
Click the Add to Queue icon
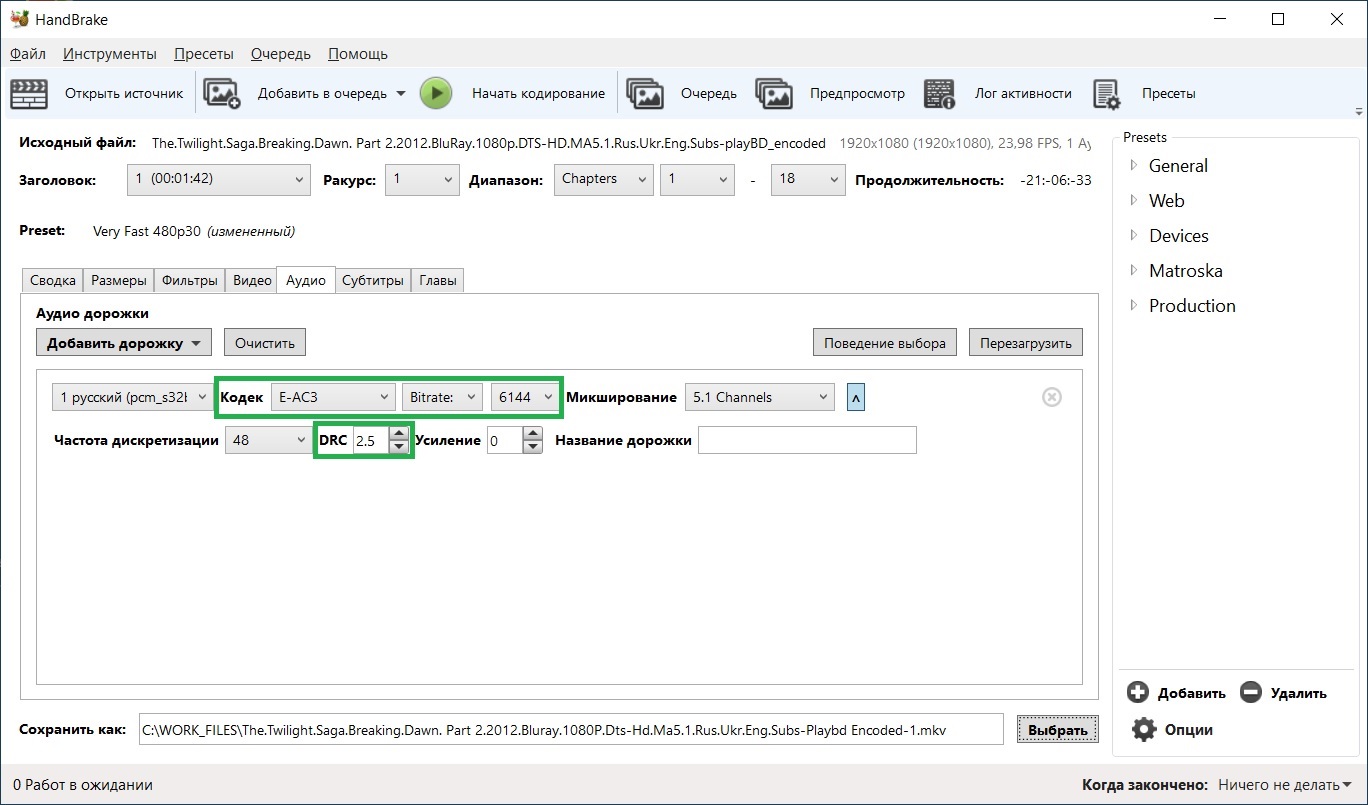[x=222, y=93]
